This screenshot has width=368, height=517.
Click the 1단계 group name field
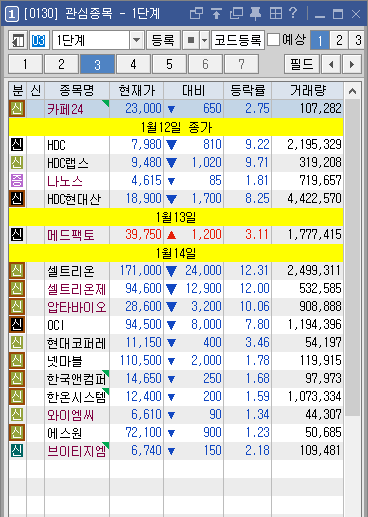91,40
